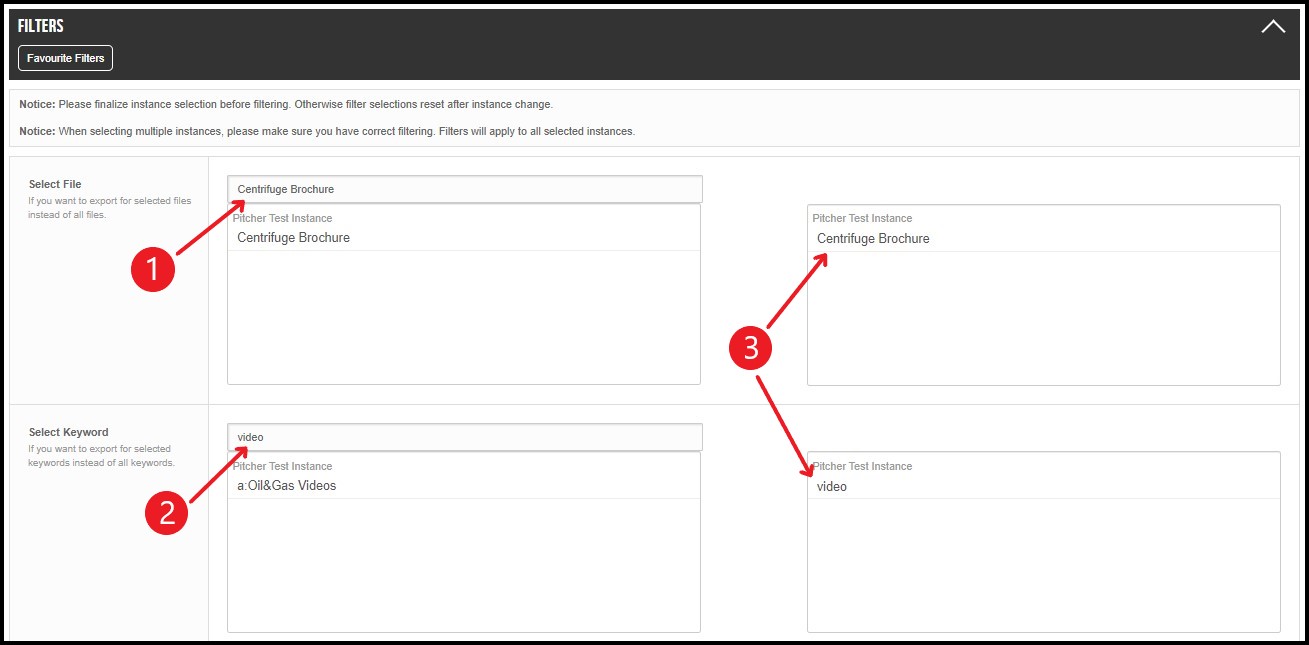Image resolution: width=1309 pixels, height=645 pixels.
Task: Click Pitcher Test Instance header in selected files
Action: (862, 218)
